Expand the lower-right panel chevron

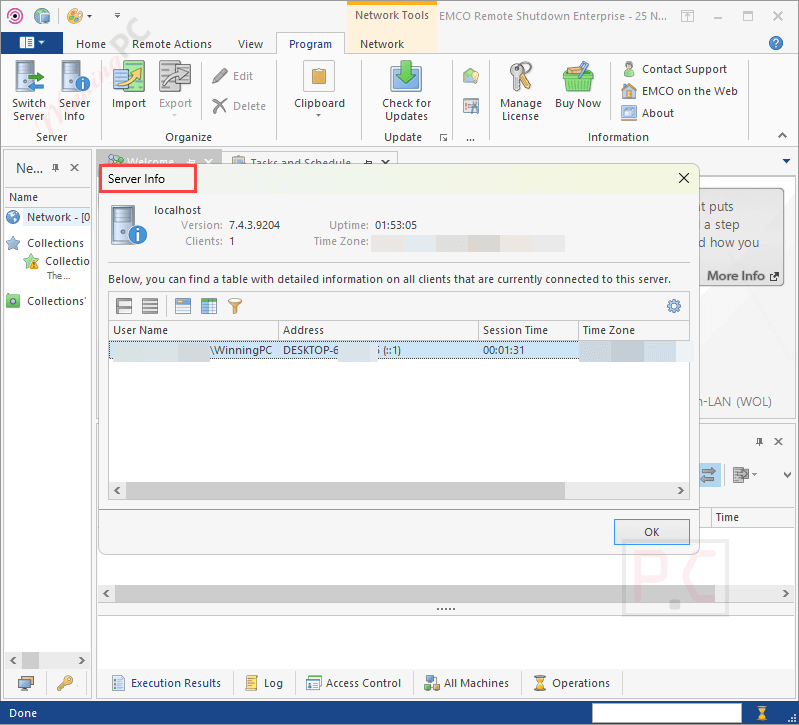pos(787,475)
